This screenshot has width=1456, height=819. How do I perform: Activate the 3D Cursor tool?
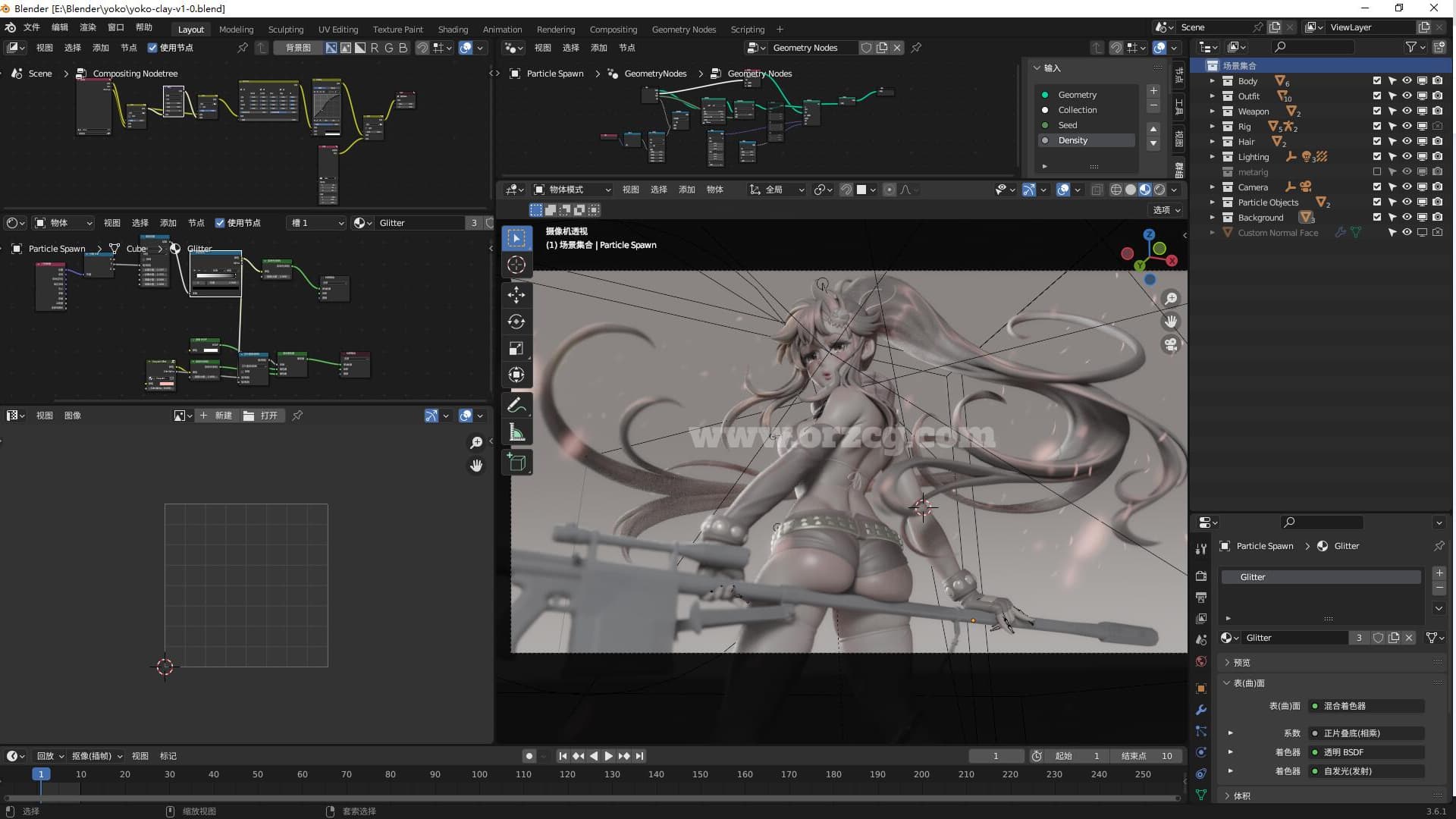(x=516, y=265)
